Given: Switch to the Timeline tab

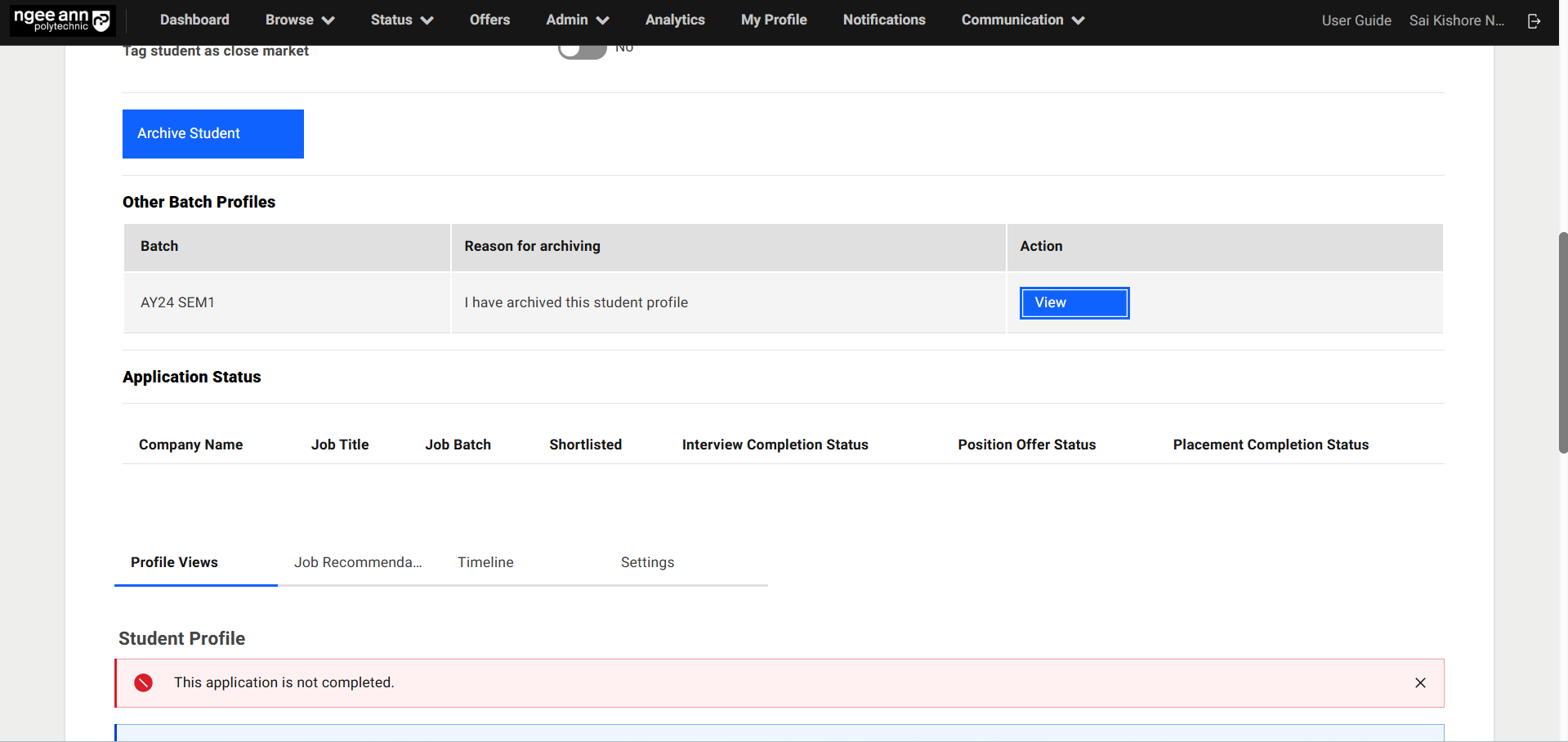Looking at the screenshot, I should [x=485, y=562].
